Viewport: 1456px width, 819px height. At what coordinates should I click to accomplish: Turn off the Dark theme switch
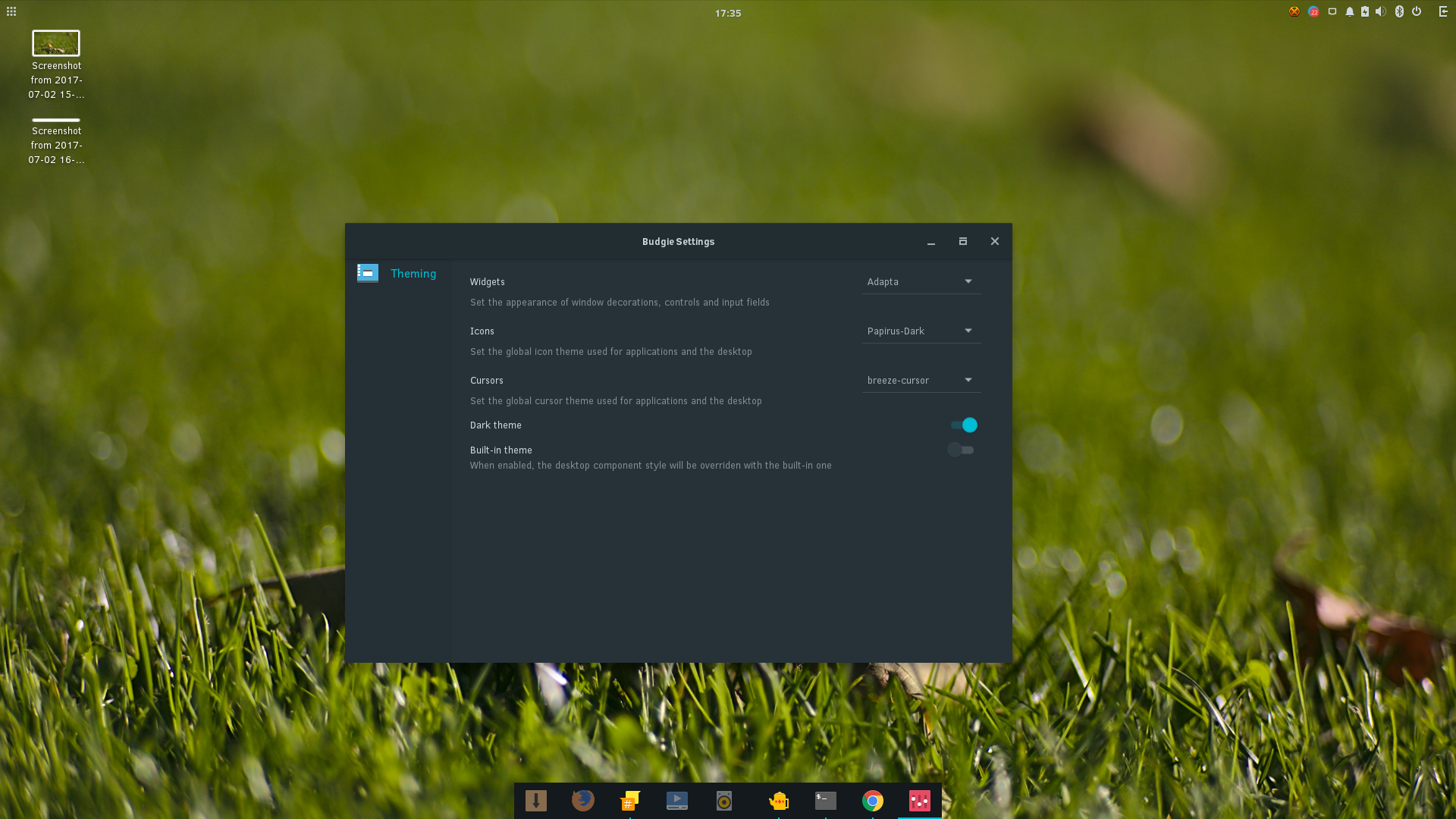[964, 425]
